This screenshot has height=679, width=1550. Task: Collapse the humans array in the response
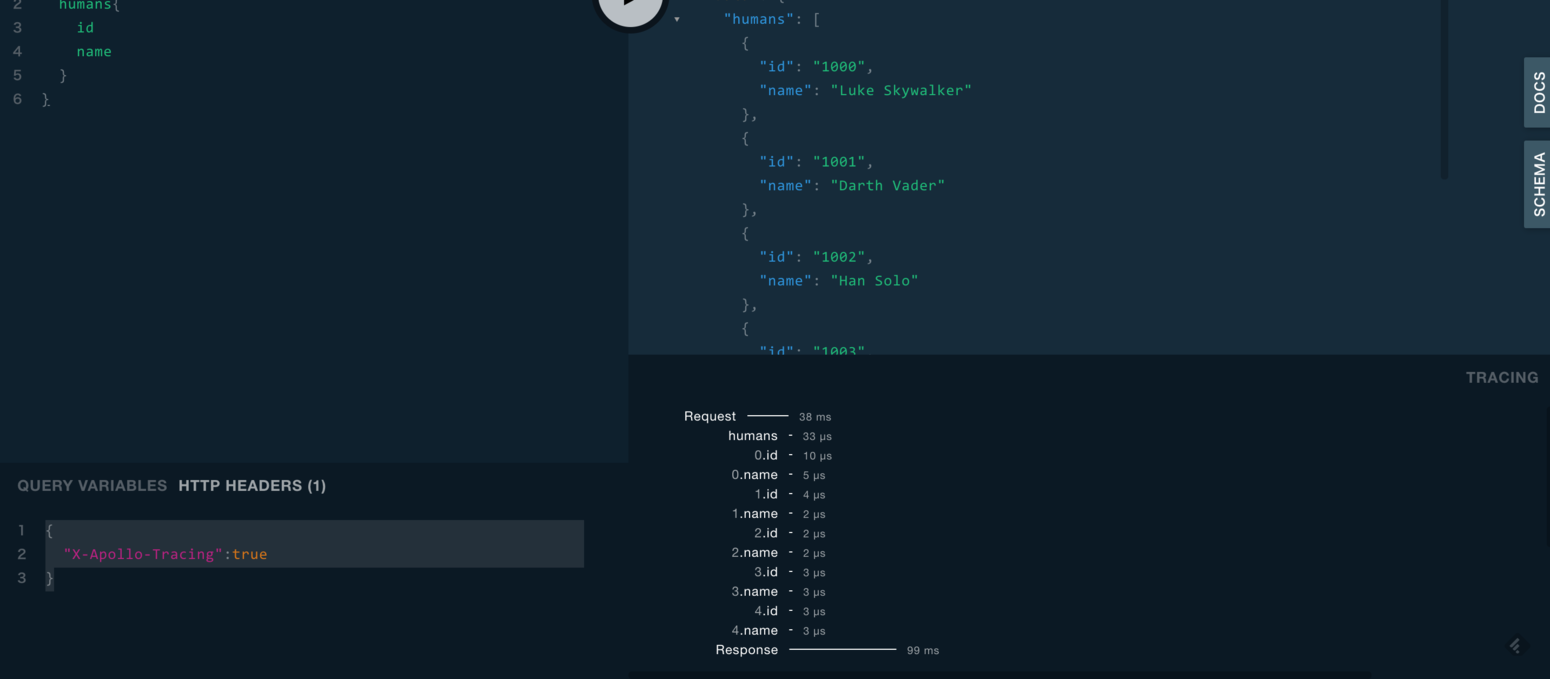[678, 19]
